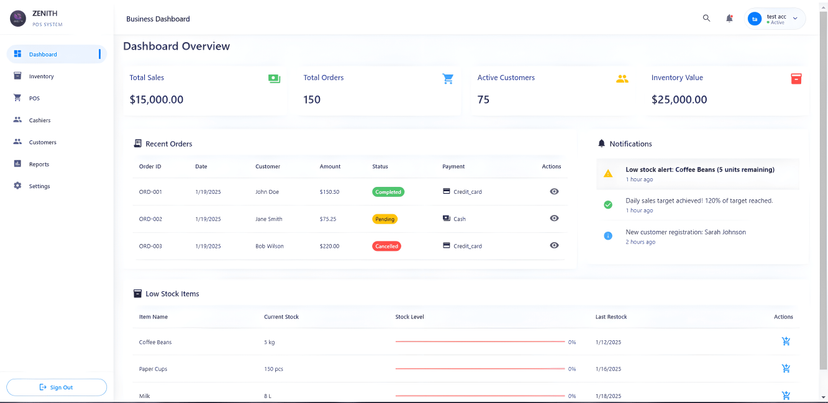Click the Coffee Beans stock level bar

[480, 342]
